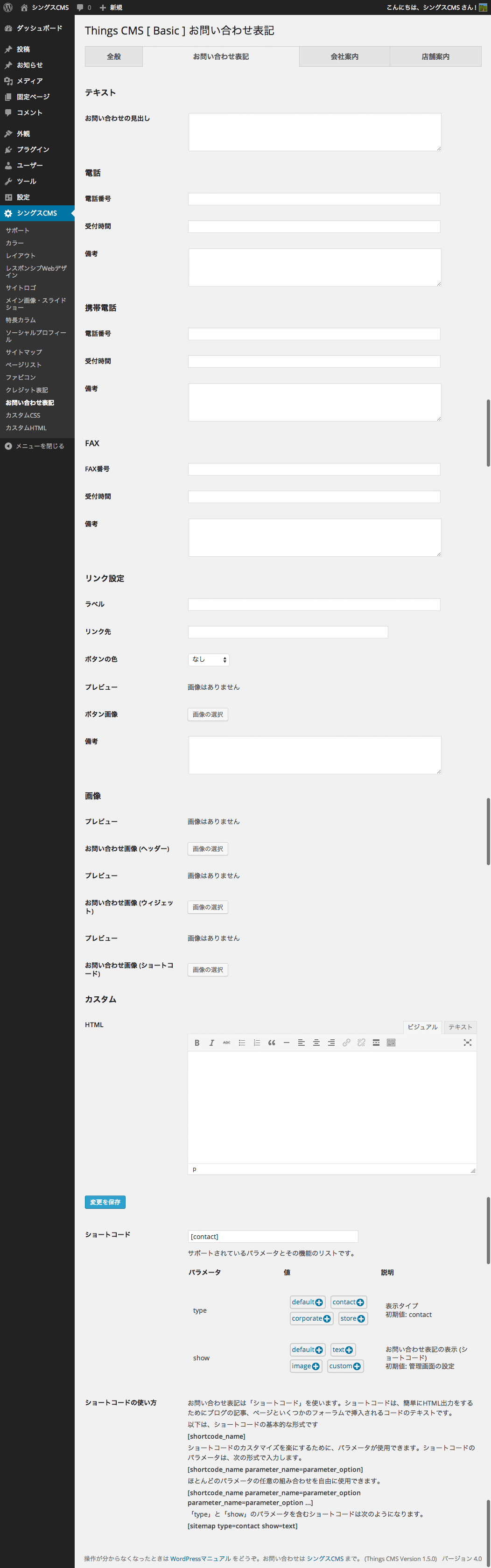Choose image for お問い合わせ画像 (ショートコード)
This screenshot has height=1568, width=491.
[x=208, y=970]
